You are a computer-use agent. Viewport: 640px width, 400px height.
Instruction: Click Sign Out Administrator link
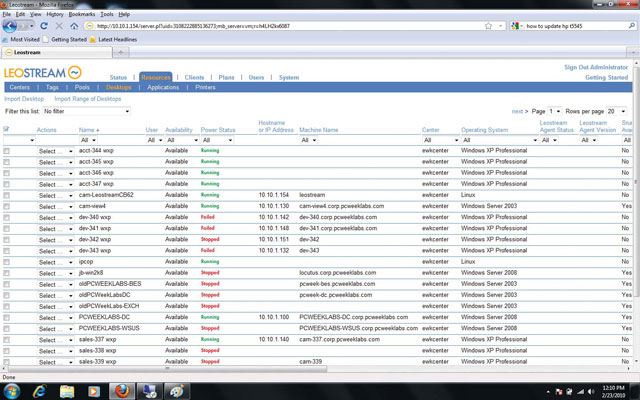pos(596,67)
